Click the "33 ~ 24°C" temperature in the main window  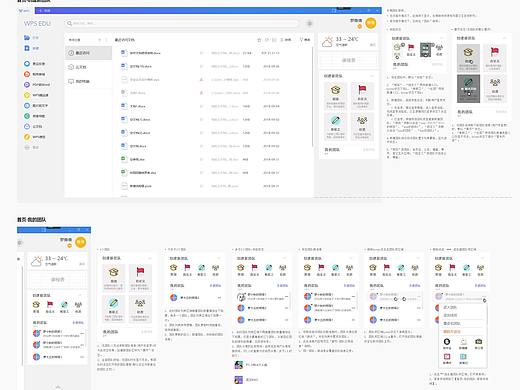(x=347, y=39)
